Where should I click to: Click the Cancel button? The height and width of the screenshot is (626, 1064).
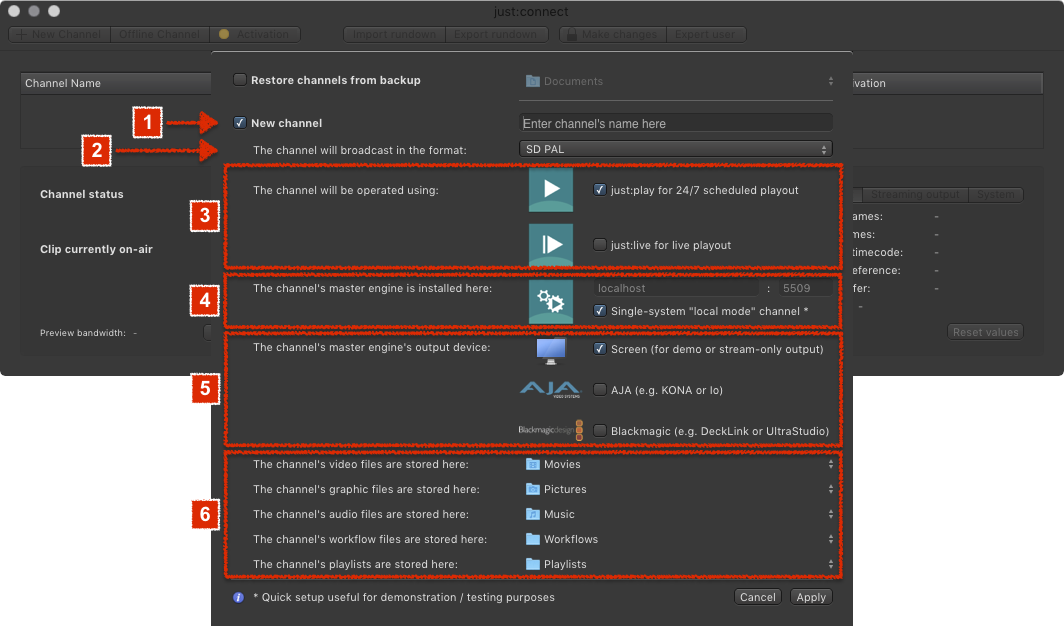[x=757, y=597]
